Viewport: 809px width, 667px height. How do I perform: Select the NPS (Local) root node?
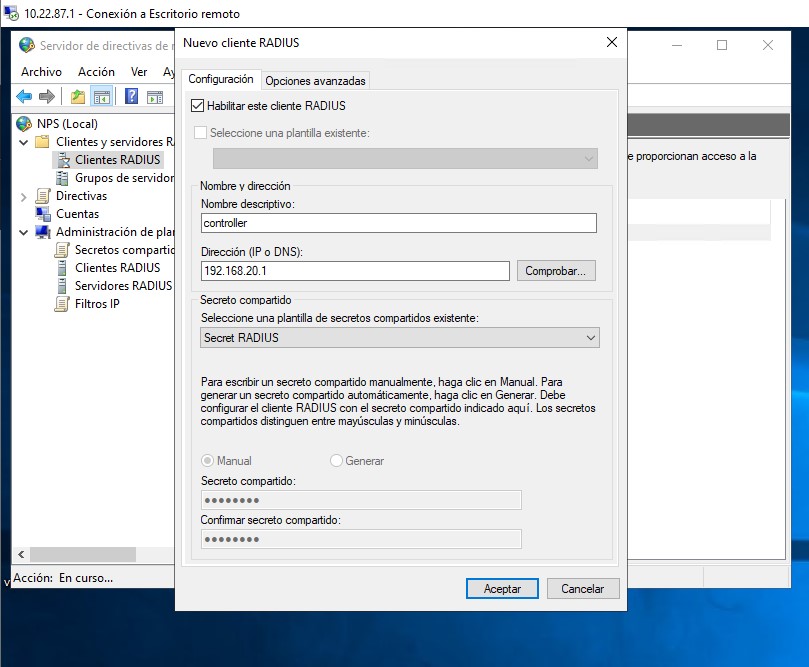click(x=67, y=124)
